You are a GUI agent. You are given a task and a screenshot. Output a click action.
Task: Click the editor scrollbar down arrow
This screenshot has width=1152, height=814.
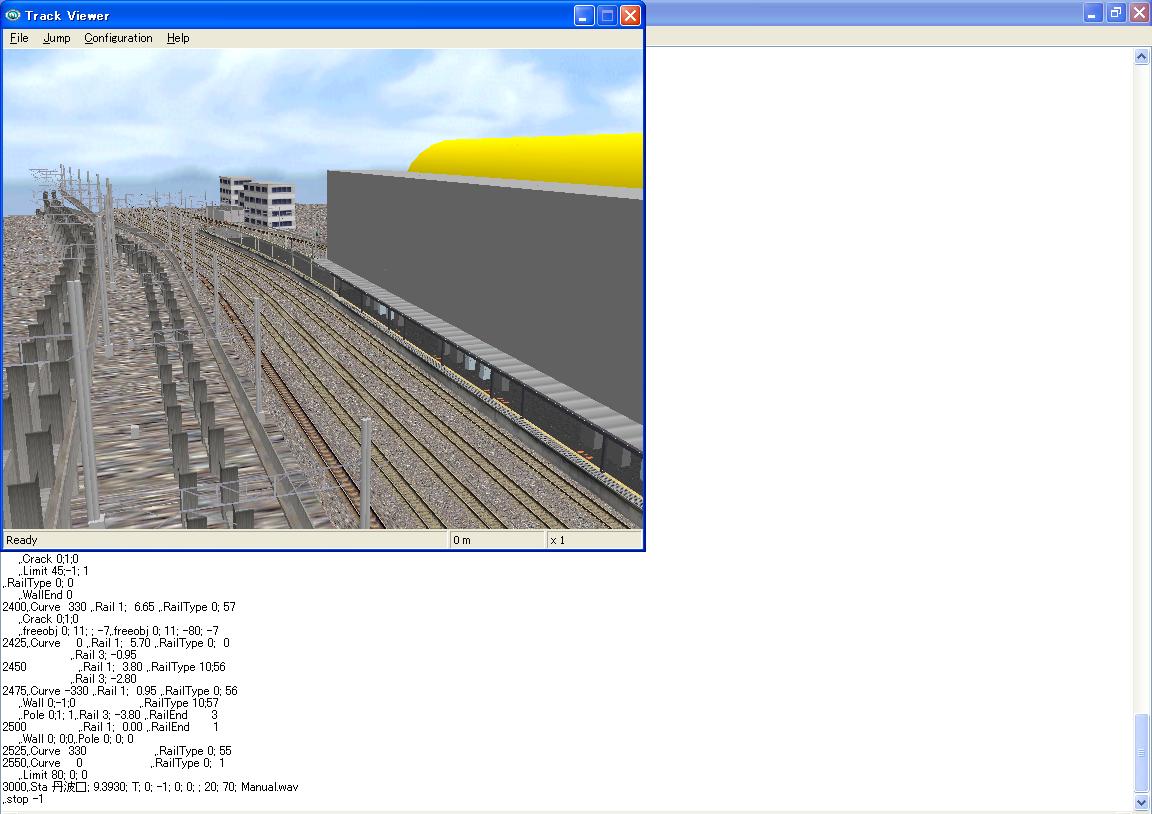click(1142, 802)
